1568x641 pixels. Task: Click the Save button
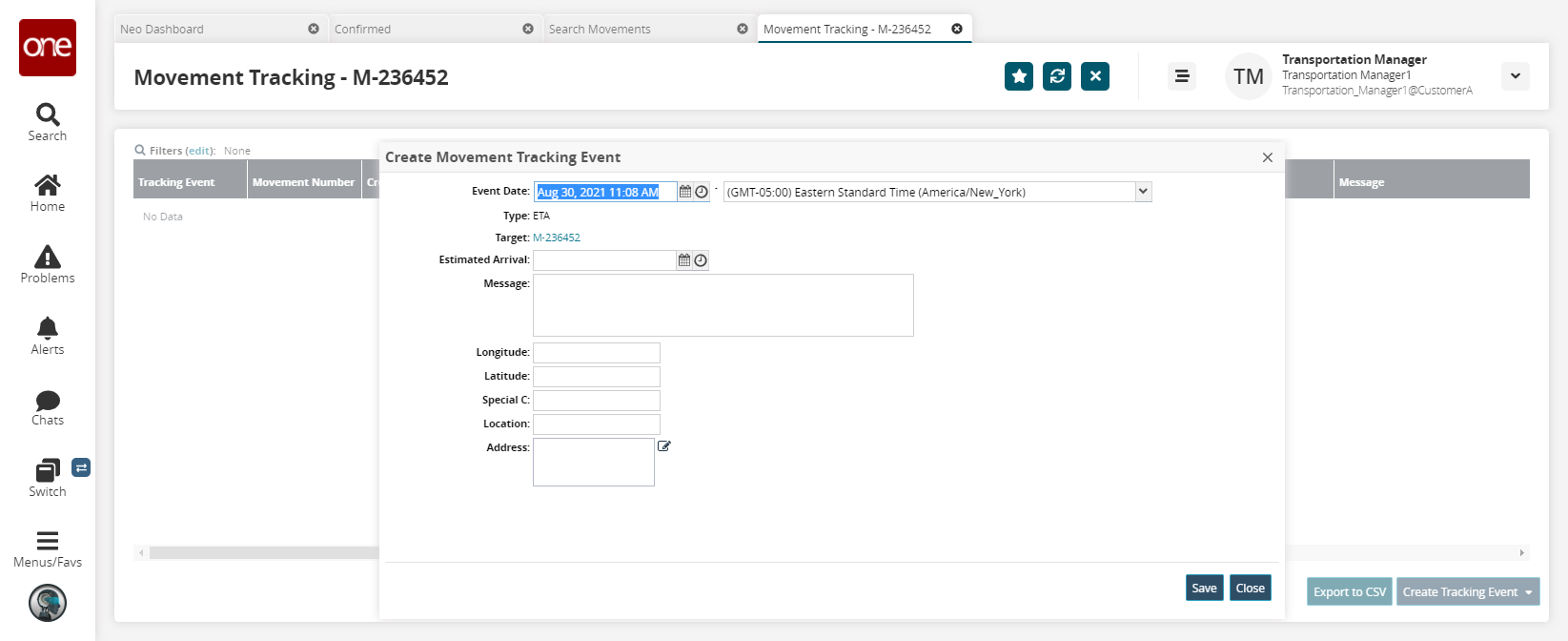click(1204, 589)
